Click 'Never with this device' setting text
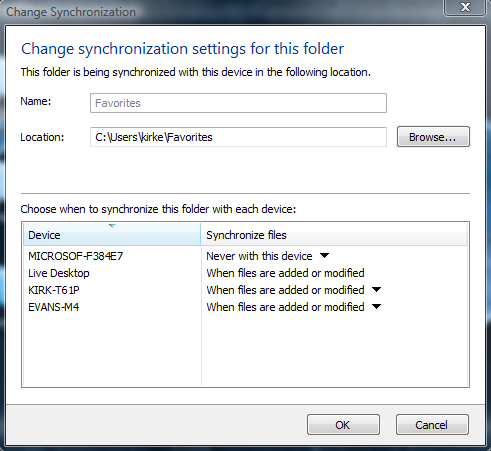Screen dimensions: 491x451 pos(259,256)
